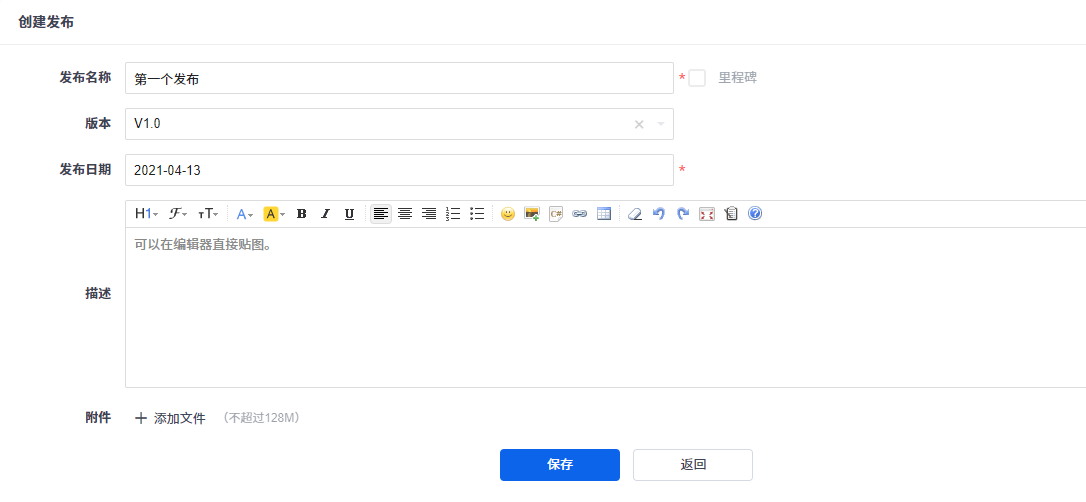This screenshot has width=1086, height=502.
Task: Insert an image into the description
Action: (532, 214)
